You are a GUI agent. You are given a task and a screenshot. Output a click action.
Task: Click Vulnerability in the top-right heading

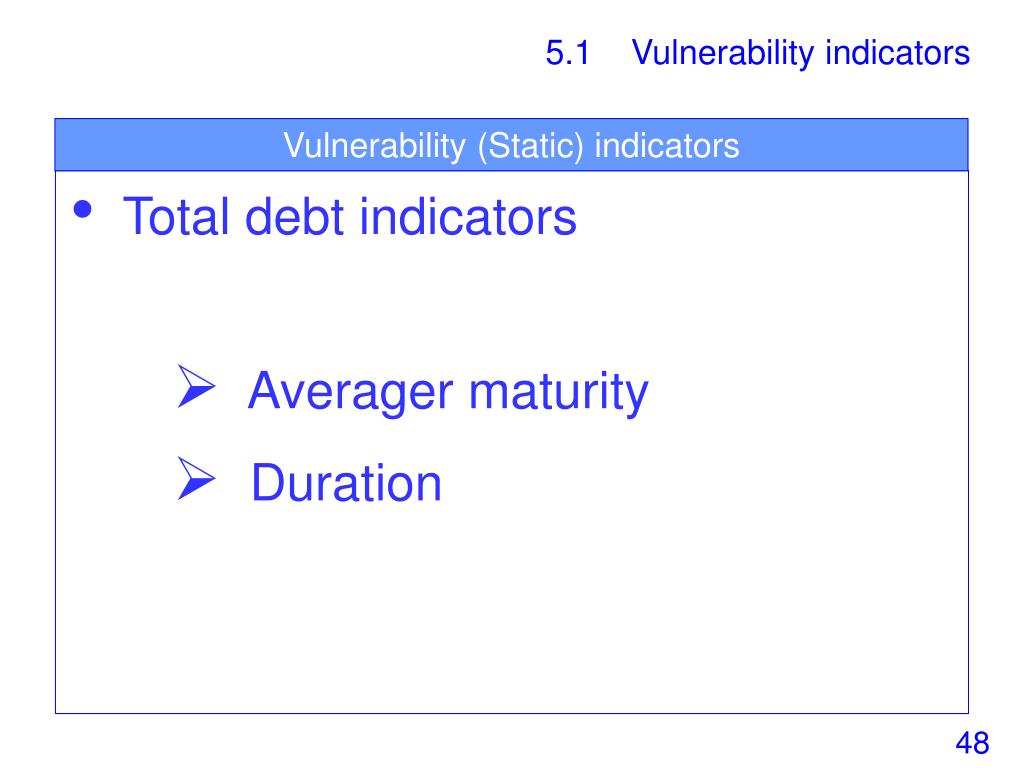(x=722, y=54)
